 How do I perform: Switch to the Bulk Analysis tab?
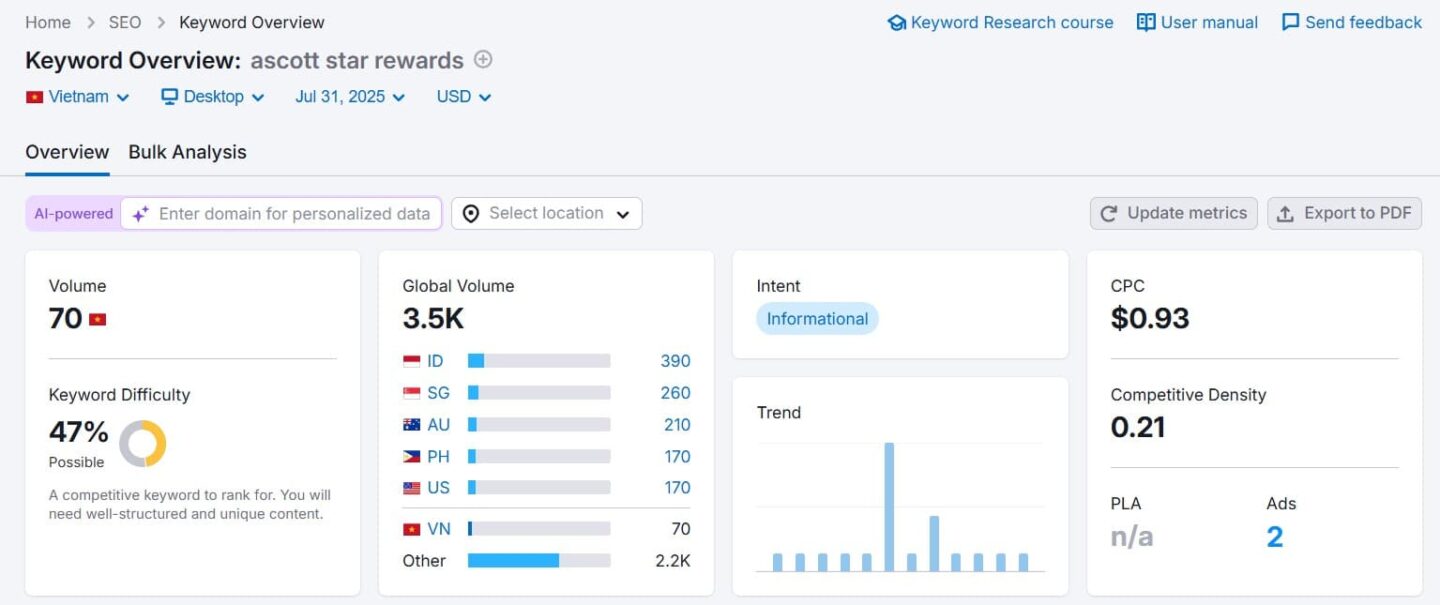click(187, 152)
